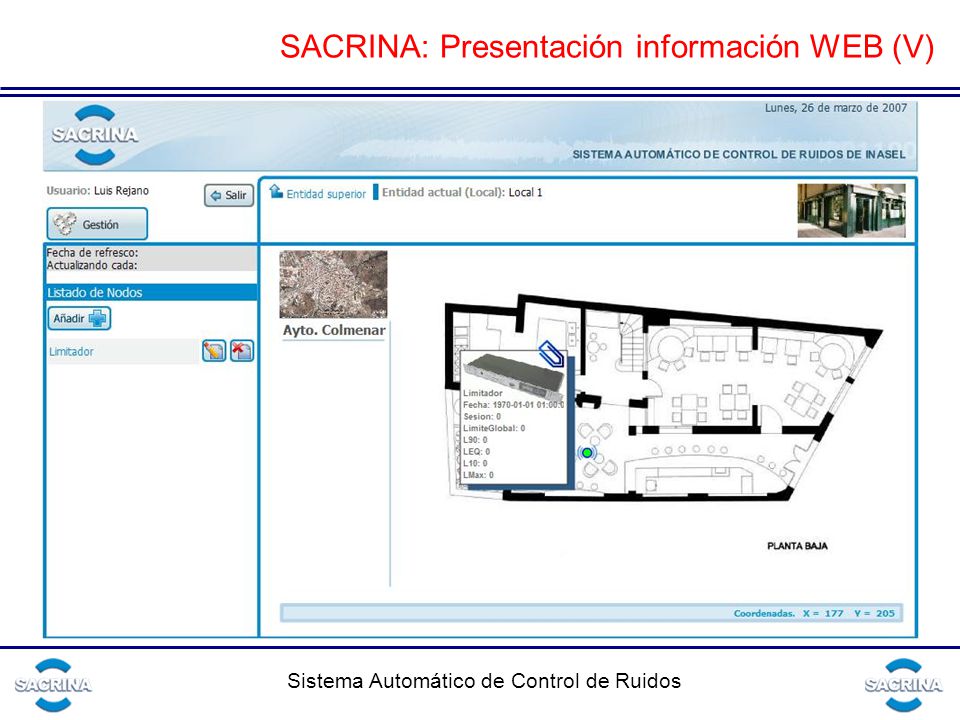Click the 'LimiteGlobal: 0' value in popup
The width and height of the screenshot is (960, 720).
point(494,428)
